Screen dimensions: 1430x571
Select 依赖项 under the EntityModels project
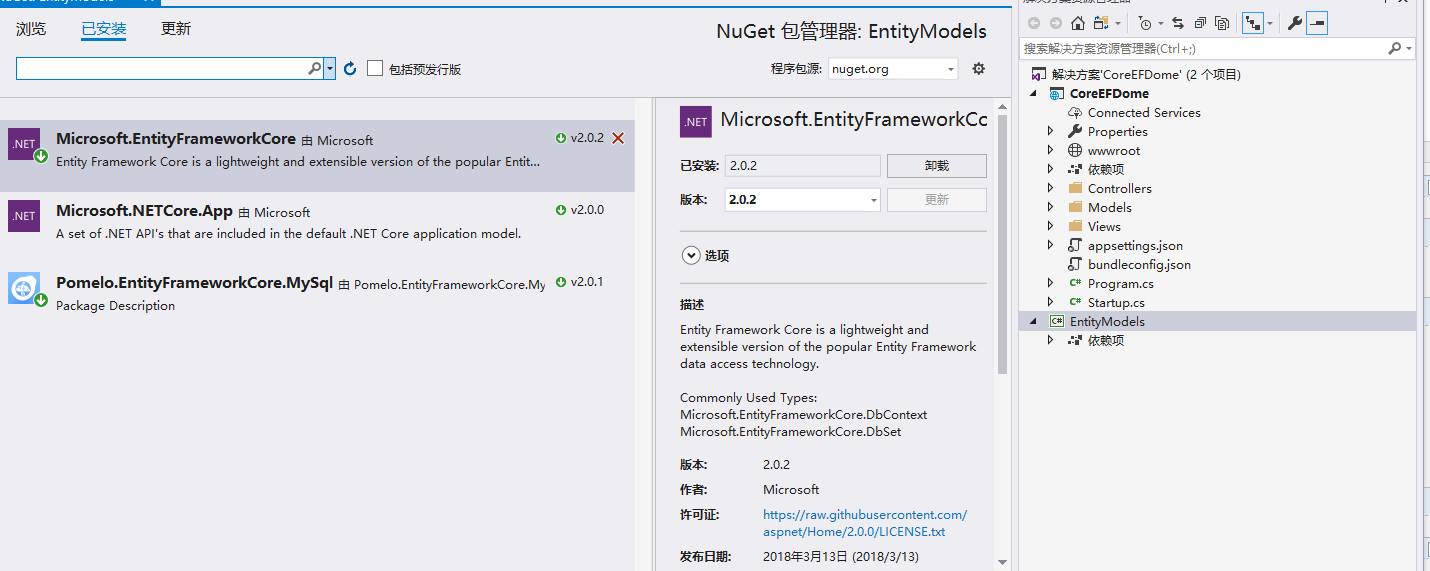pos(1106,340)
